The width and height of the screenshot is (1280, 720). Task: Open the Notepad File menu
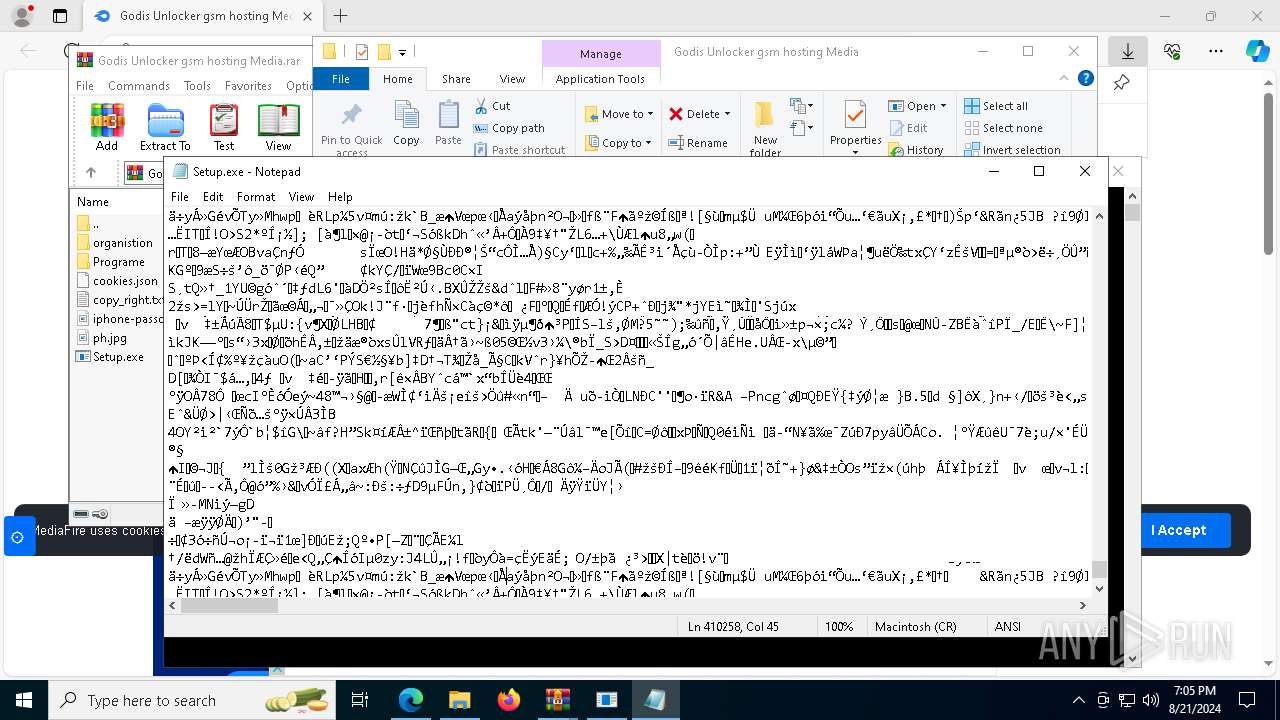[180, 197]
